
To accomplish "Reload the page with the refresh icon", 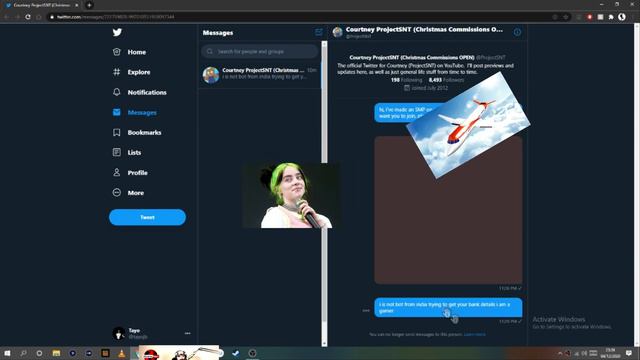I will (28, 17).
